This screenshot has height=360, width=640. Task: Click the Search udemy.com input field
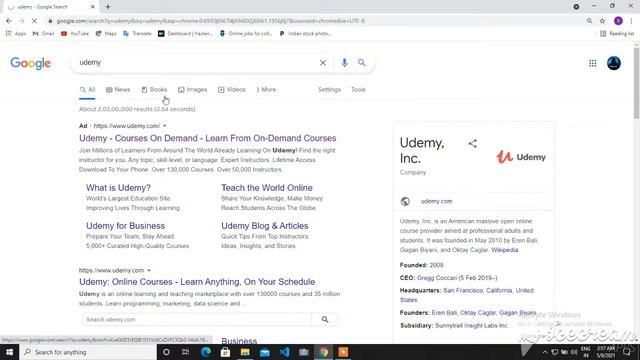(x=197, y=320)
